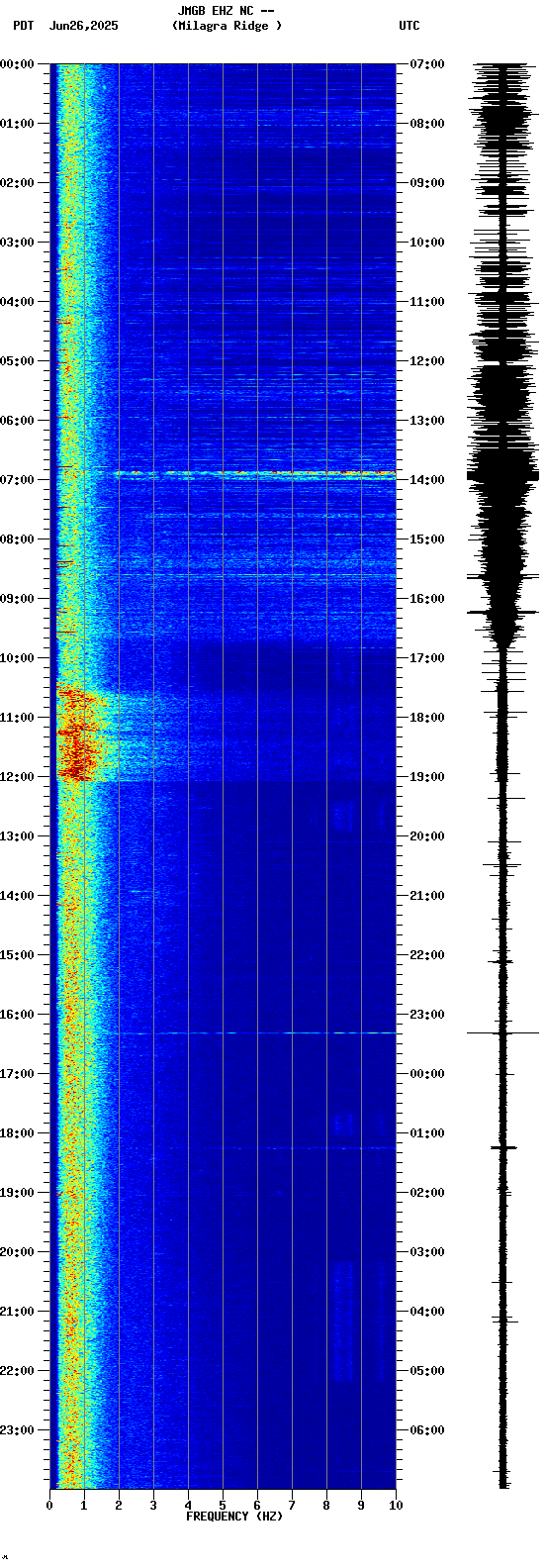Click the '12:00' PDT time label
Image resolution: width=546 pixels, height=1568 pixels.
click(x=18, y=777)
